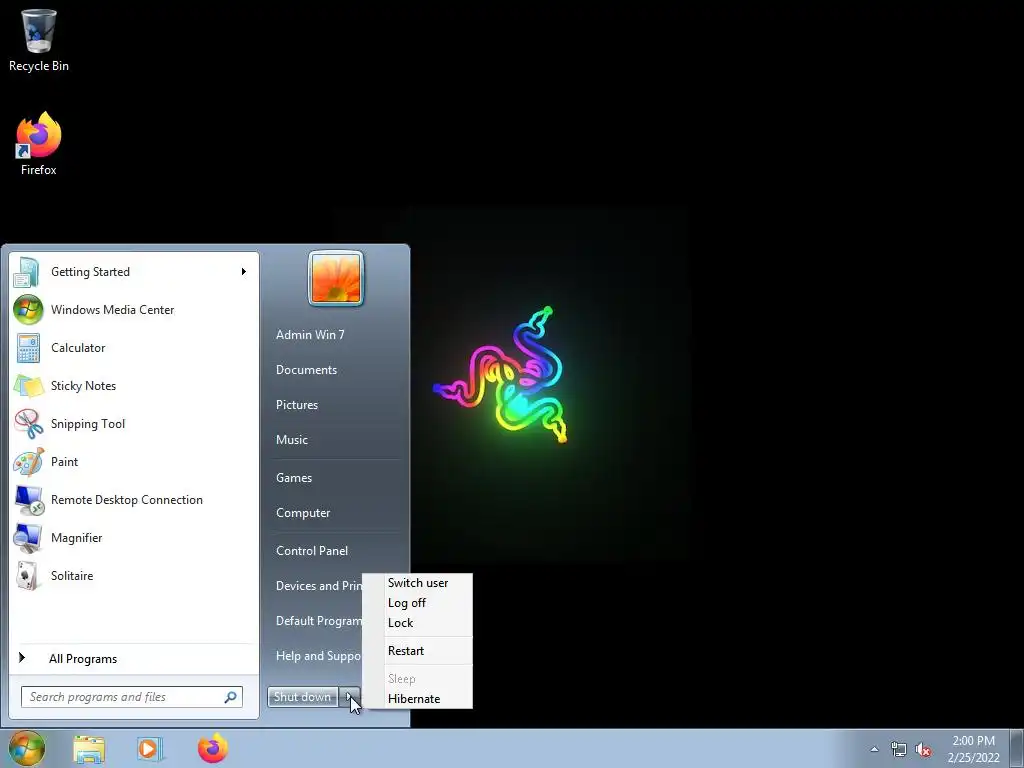Image resolution: width=1024 pixels, height=768 pixels.
Task: Open Help and Support
Action: [318, 656]
